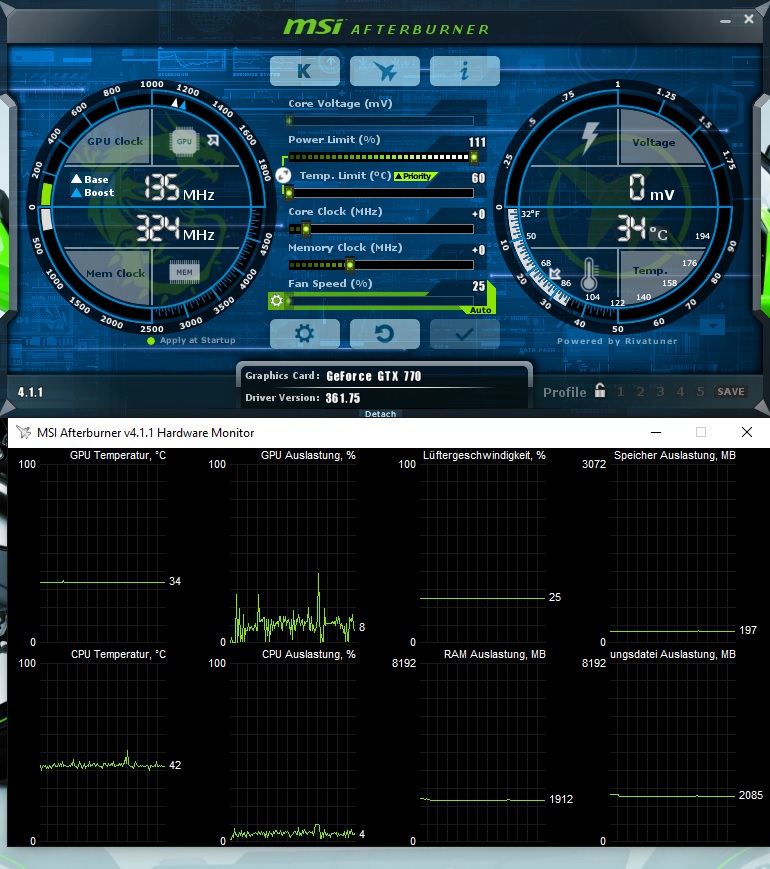The height and width of the screenshot is (869, 770).
Task: Adjust the Core Voltage slider
Action: click(381, 121)
